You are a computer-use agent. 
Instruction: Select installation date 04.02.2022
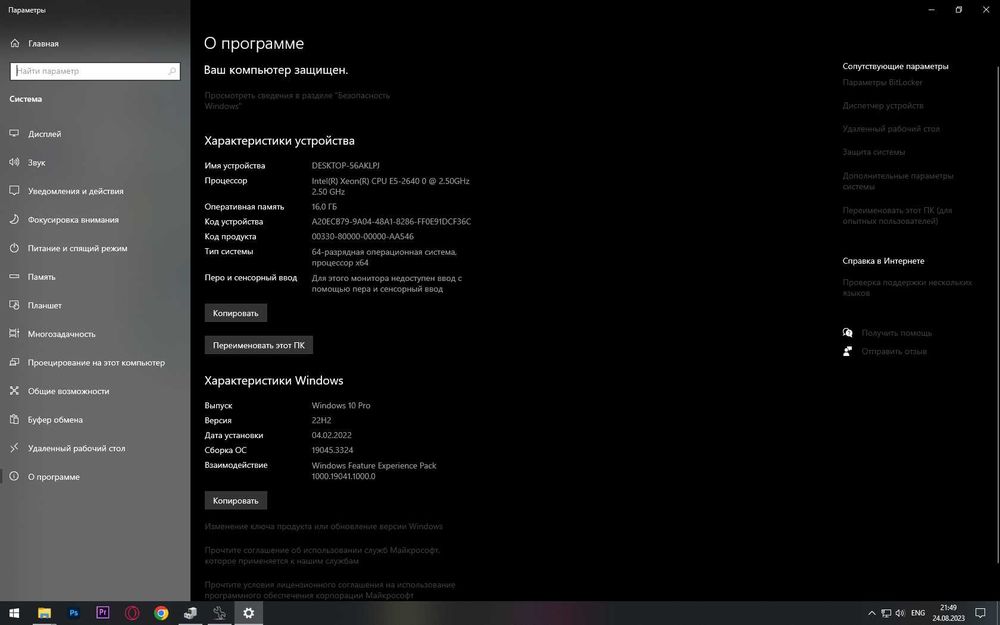332,436
